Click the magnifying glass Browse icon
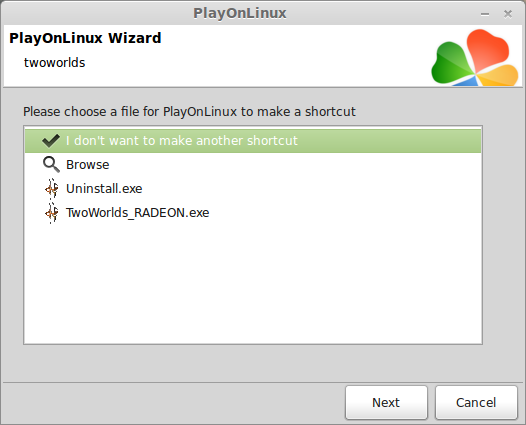 (x=51, y=165)
